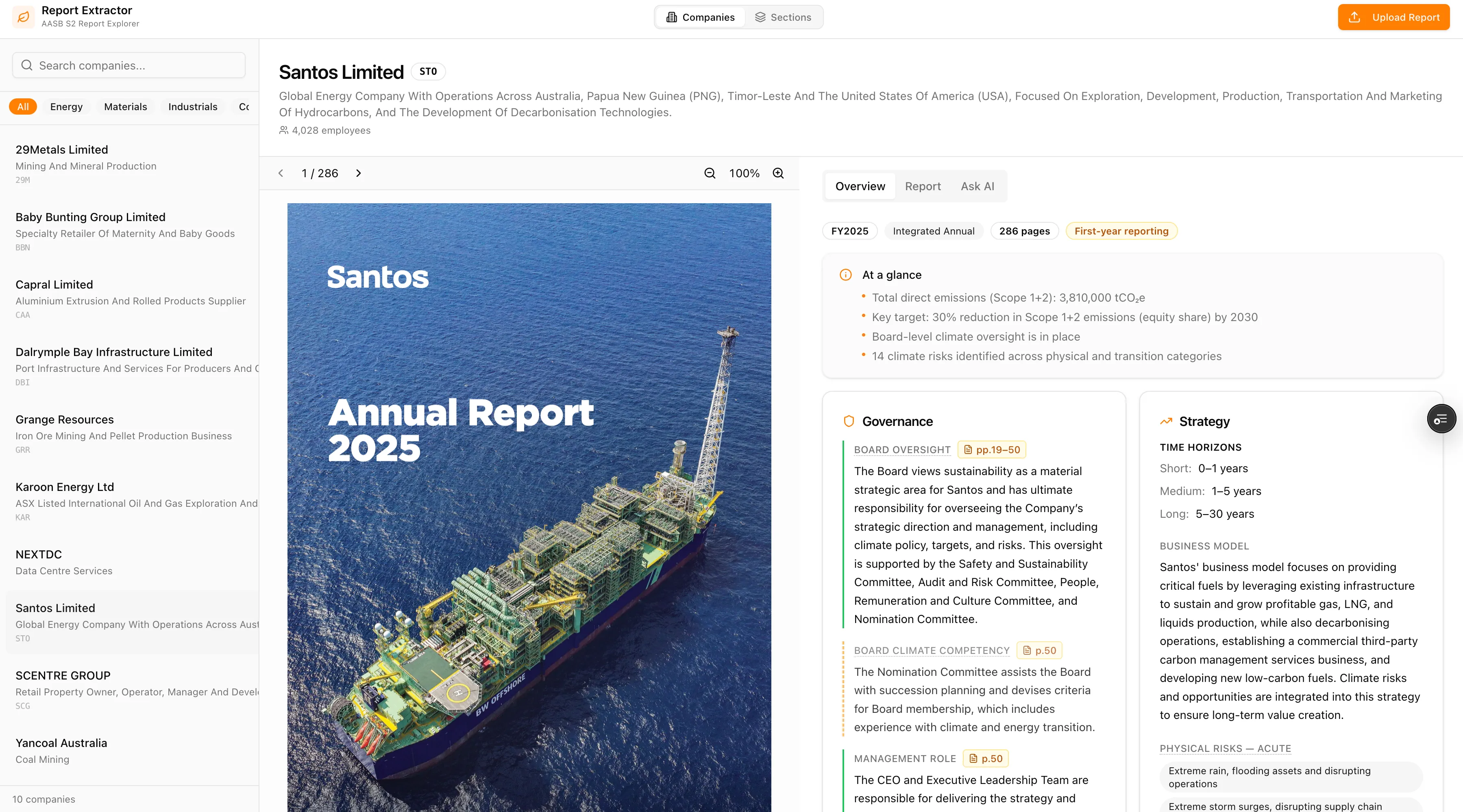Click the upload arrow icon
Screen dimensions: 1463x812
pos(1354,17)
